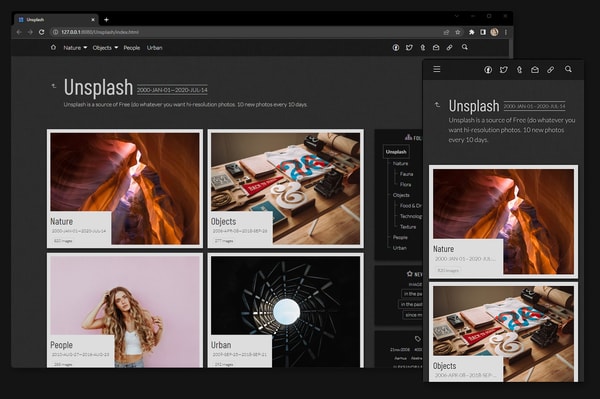Viewport: 600px width, 399px height.
Task: Share on Tumblr in the mobile window
Action: 519,70
